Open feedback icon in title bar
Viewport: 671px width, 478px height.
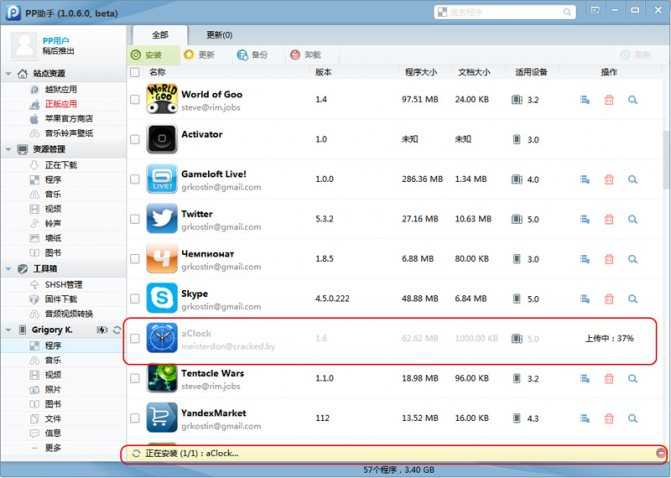point(595,10)
